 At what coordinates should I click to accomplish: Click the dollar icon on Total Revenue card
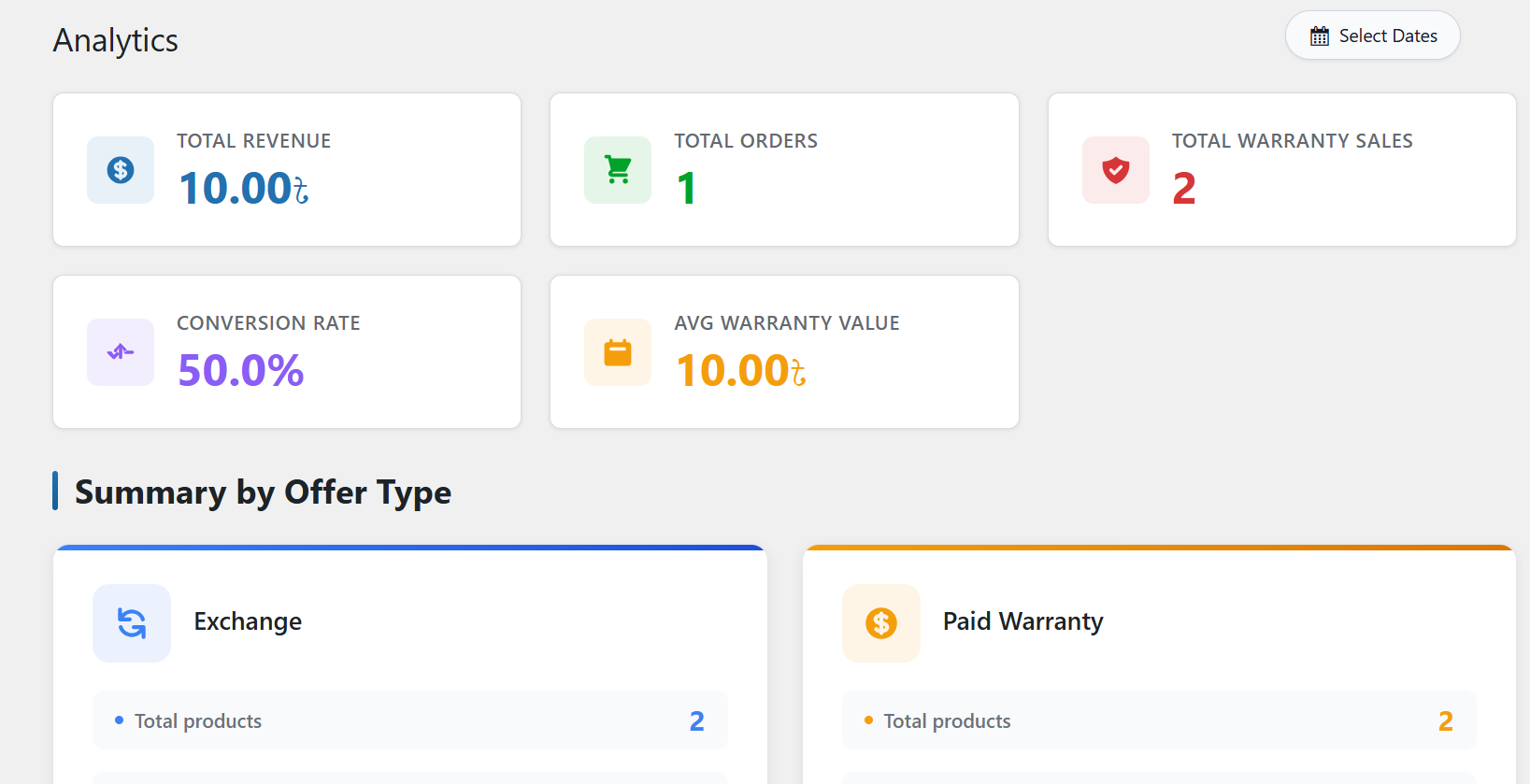pyautogui.click(x=120, y=170)
